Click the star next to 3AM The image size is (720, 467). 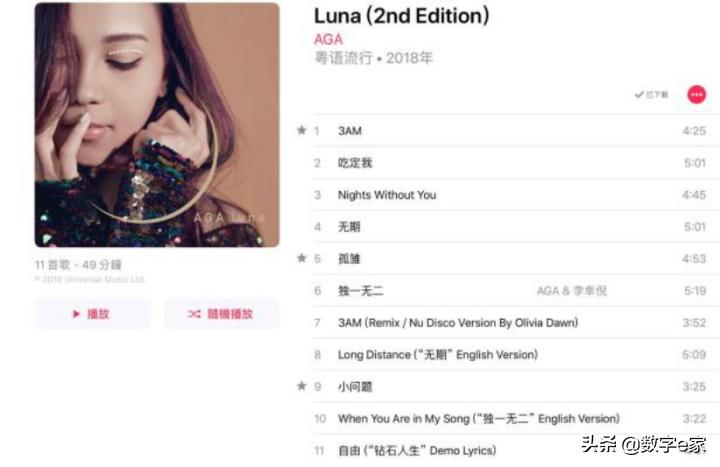[x=301, y=130]
